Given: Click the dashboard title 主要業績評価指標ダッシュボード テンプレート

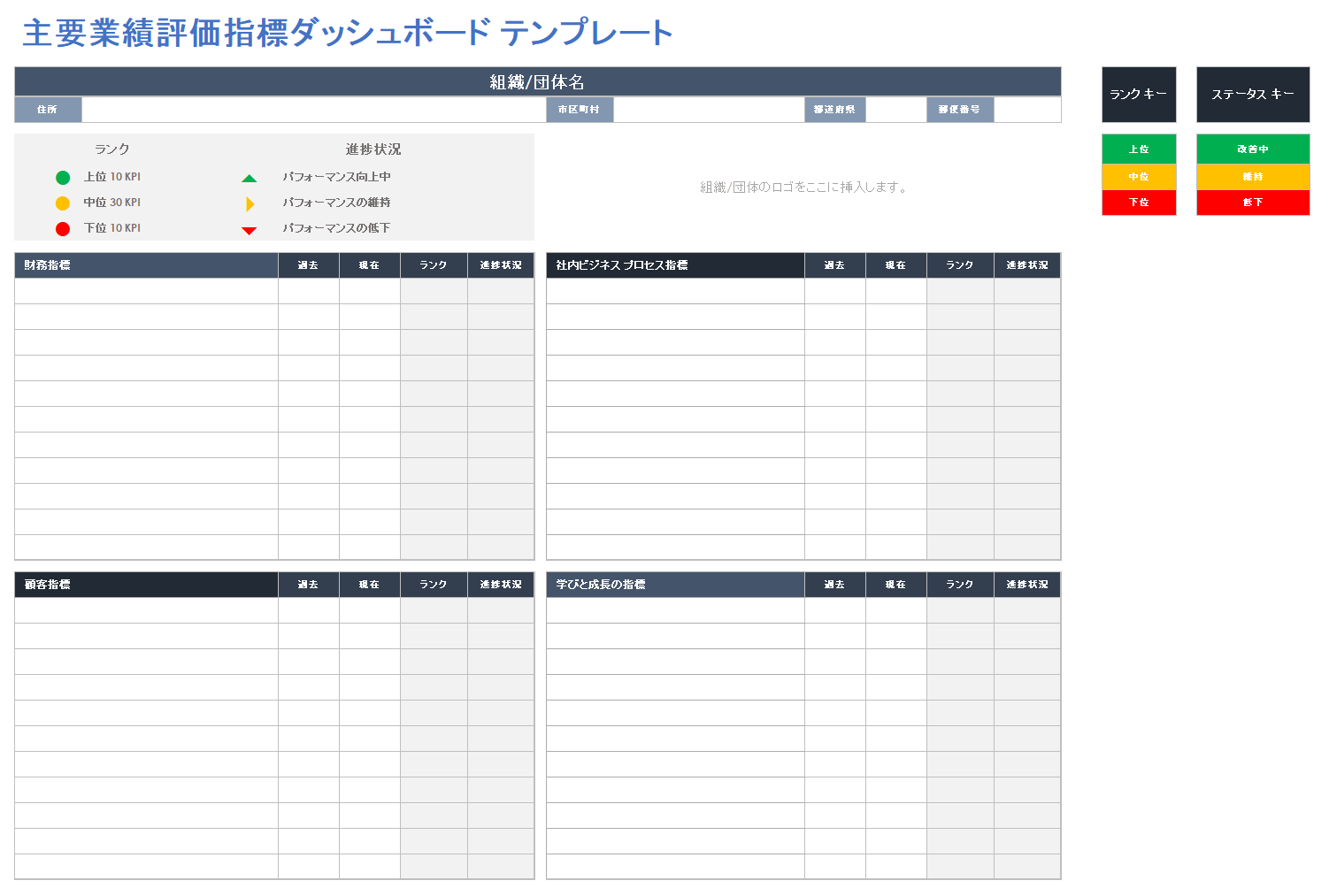Looking at the screenshot, I should [348, 33].
